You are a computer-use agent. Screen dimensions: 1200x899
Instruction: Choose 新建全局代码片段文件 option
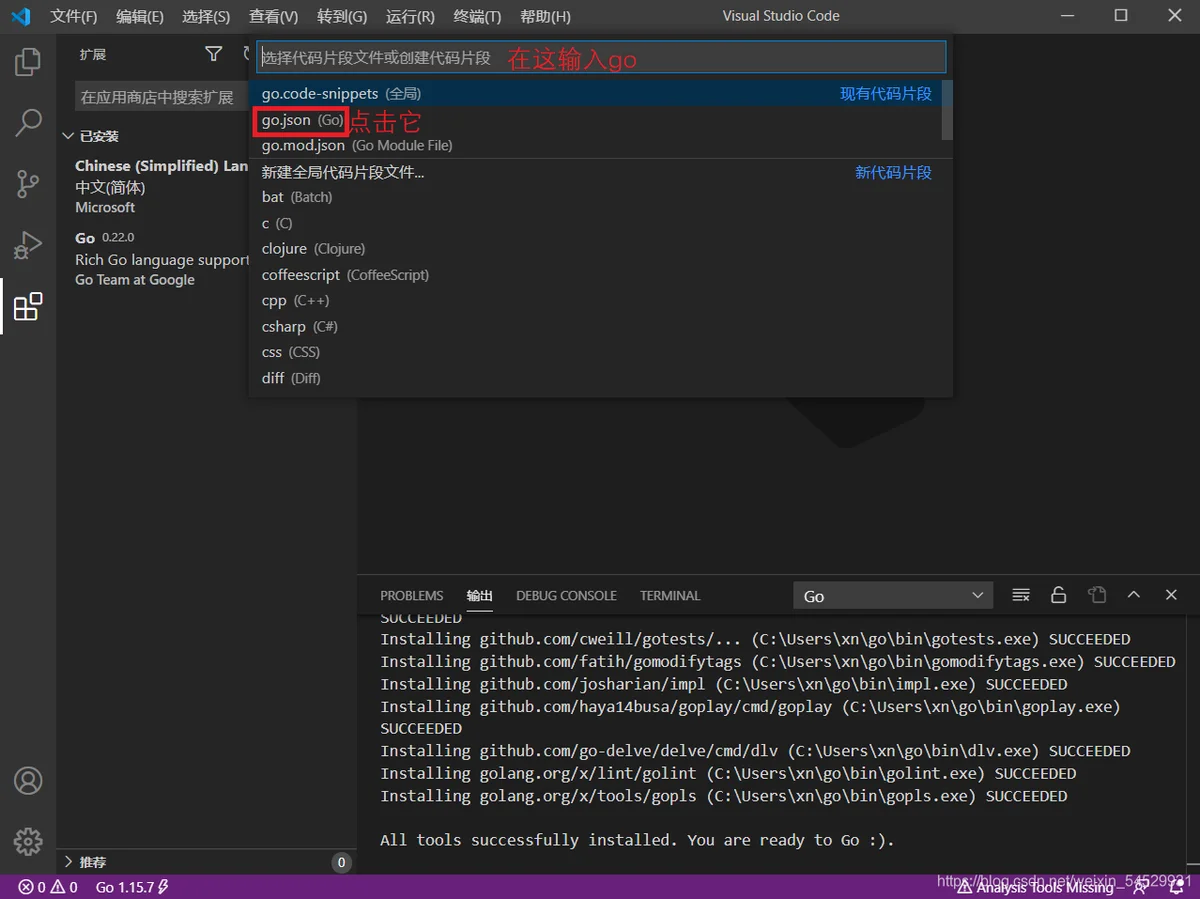595,172
